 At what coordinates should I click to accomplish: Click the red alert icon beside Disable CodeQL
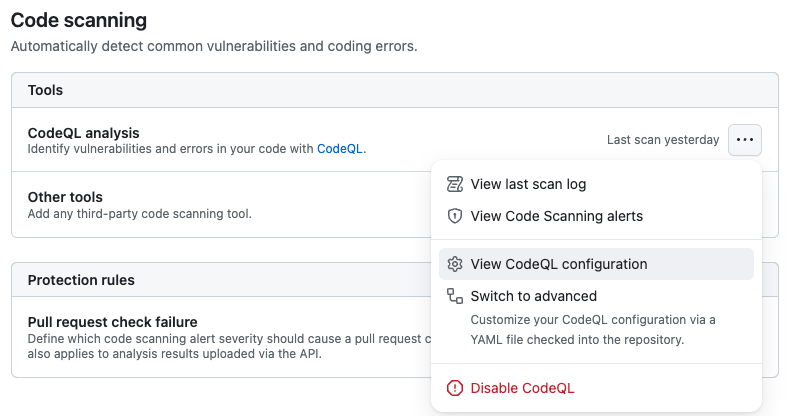454,388
